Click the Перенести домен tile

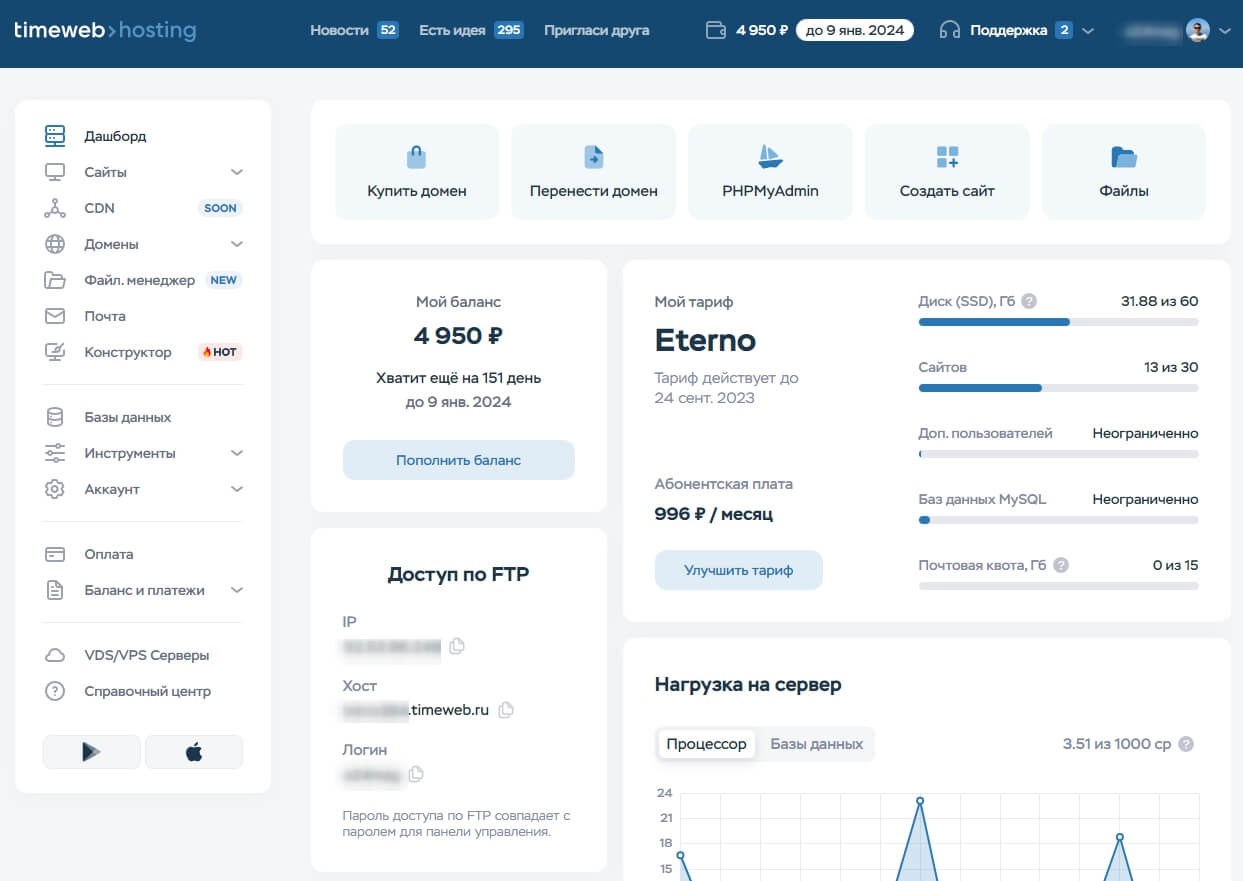pyautogui.click(x=594, y=172)
